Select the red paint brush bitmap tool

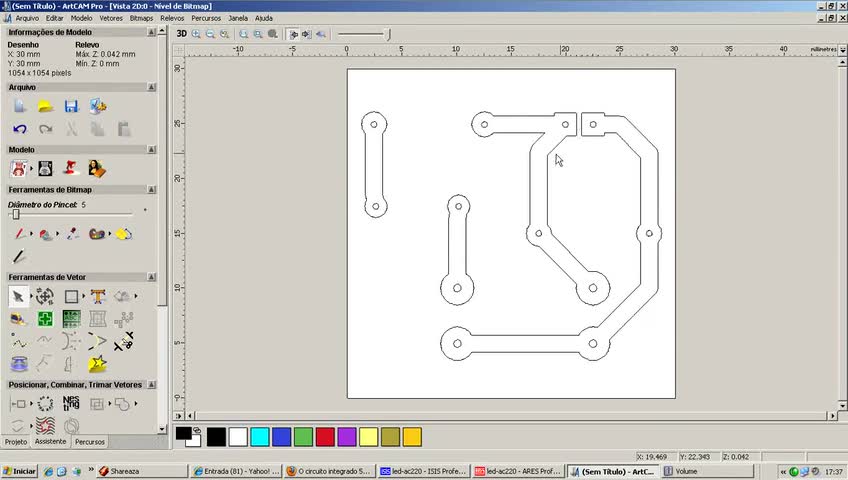point(19,234)
